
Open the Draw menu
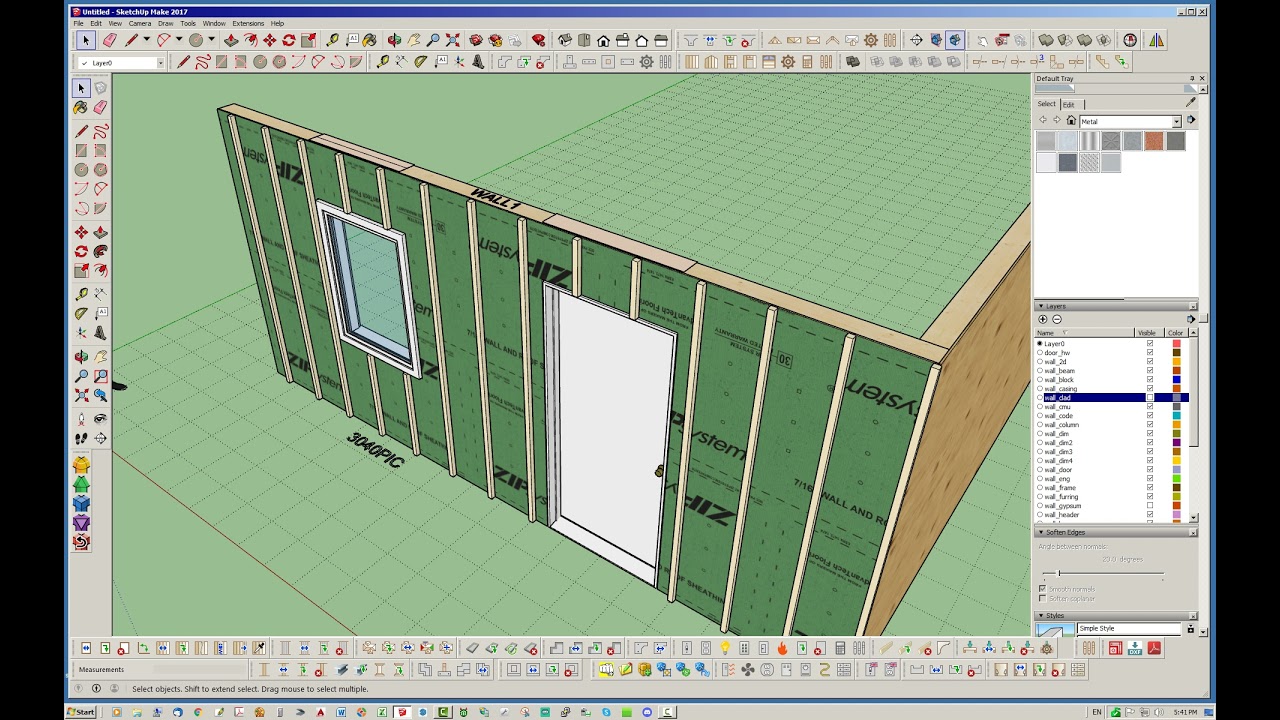coord(165,23)
